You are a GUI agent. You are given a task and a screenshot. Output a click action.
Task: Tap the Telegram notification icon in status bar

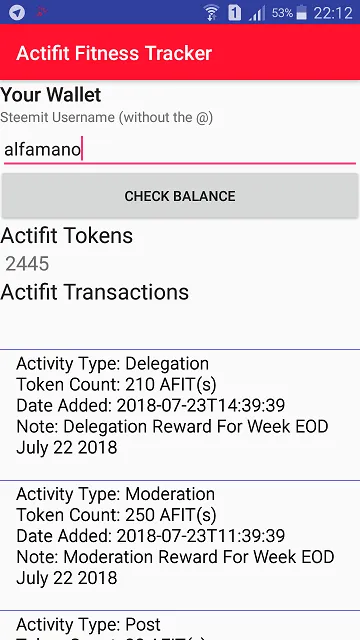[17, 13]
